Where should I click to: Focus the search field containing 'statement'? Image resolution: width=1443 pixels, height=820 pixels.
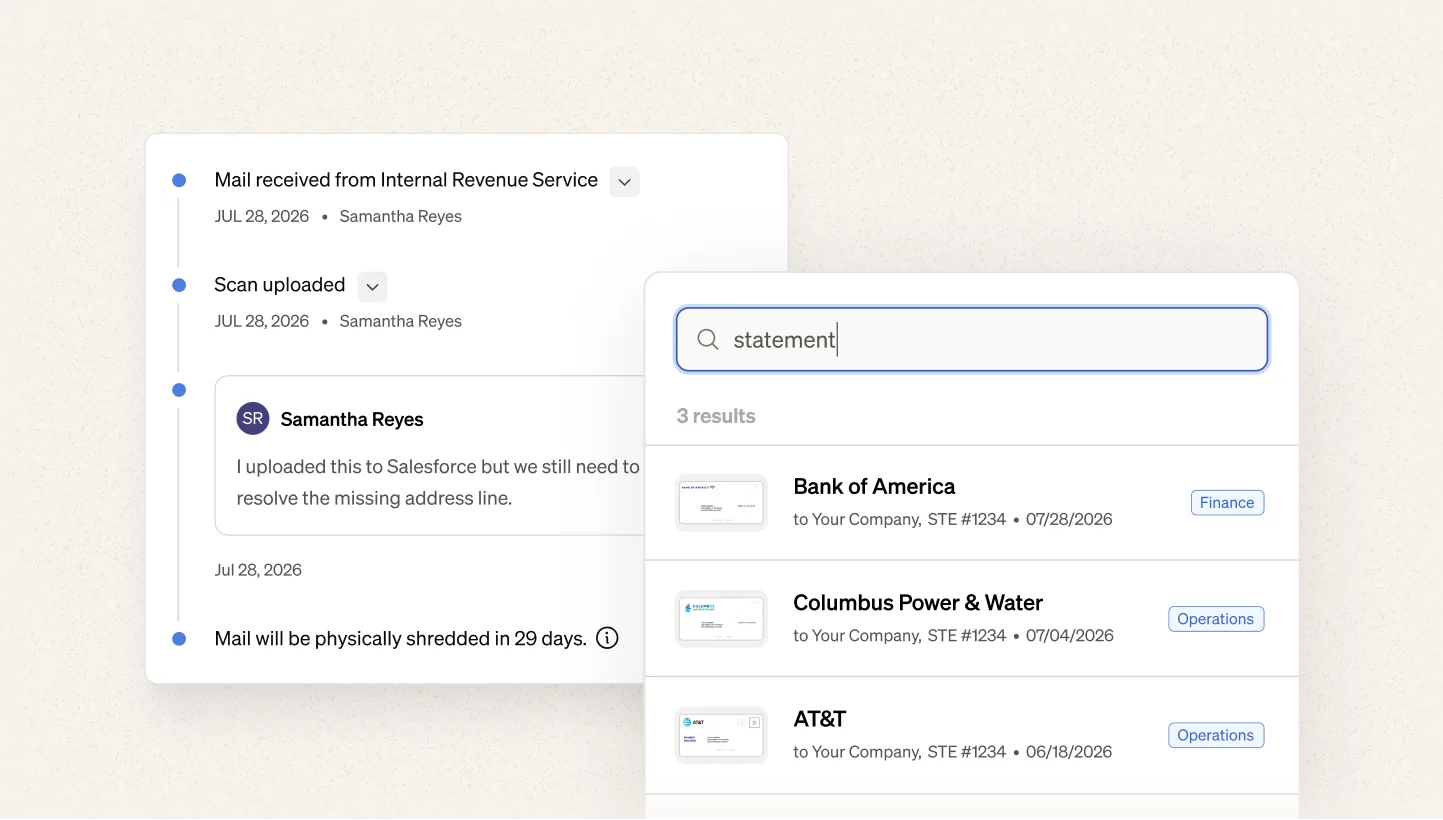pos(972,340)
